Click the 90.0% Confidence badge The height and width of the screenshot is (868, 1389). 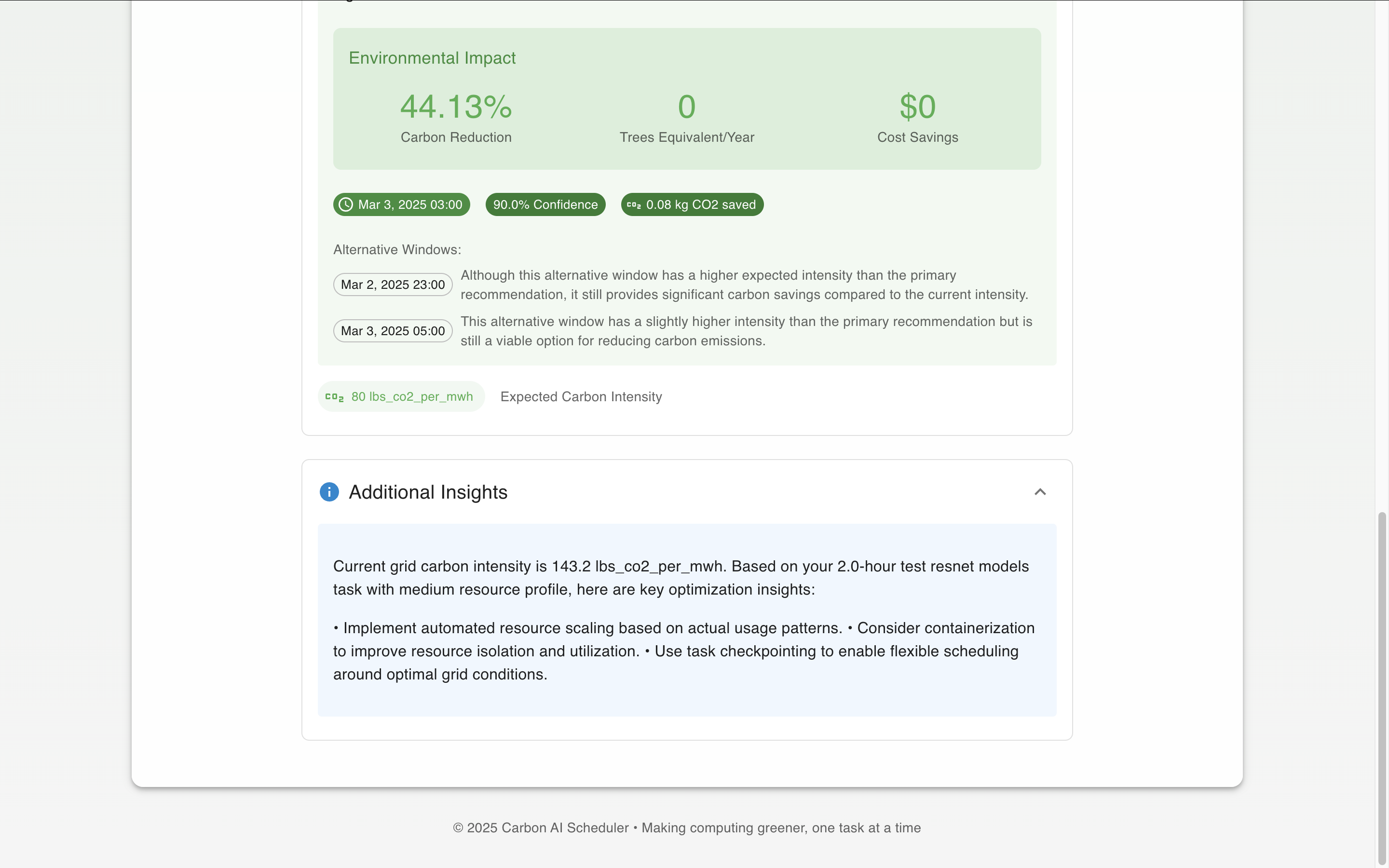[x=545, y=205]
